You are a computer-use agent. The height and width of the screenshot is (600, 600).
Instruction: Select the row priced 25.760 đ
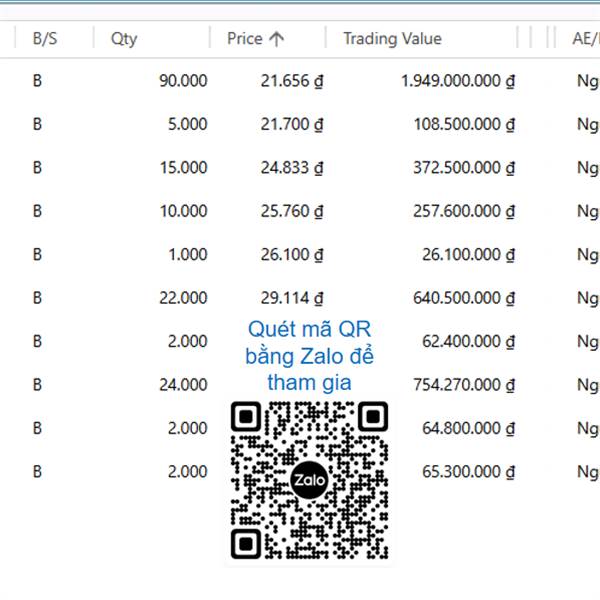[300, 211]
